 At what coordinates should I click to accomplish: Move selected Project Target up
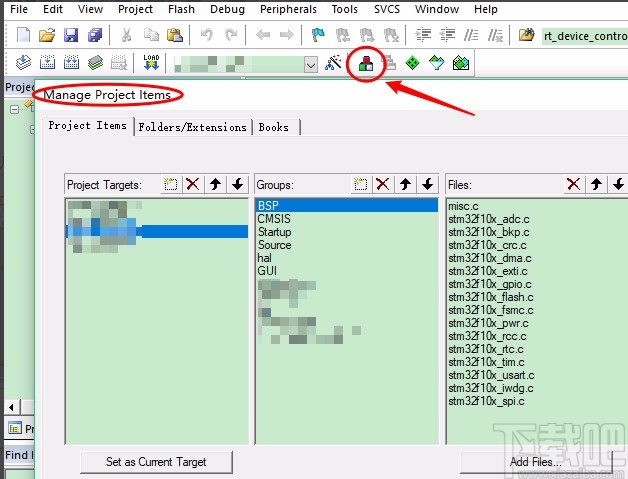pos(215,184)
